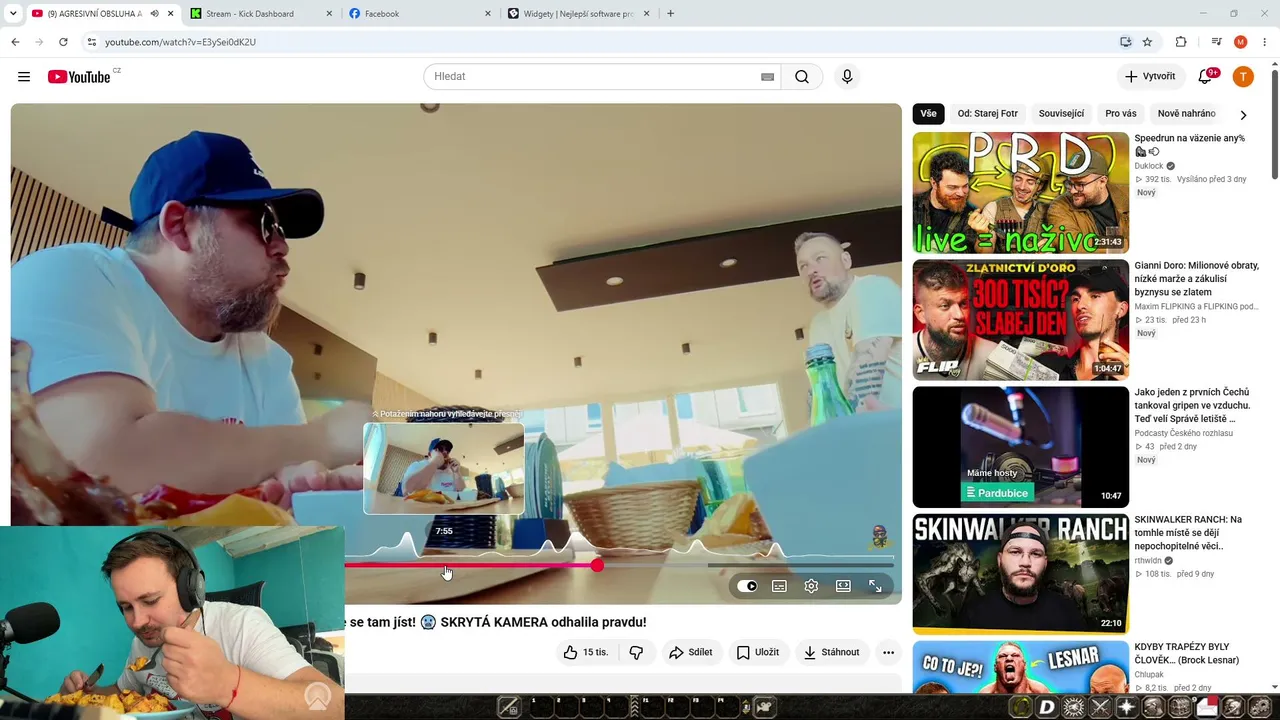Open the KDYBY TRAPÉZY BYLY ČLOVĚK video title
Viewport: 1280px width, 720px height.
click(1187, 654)
